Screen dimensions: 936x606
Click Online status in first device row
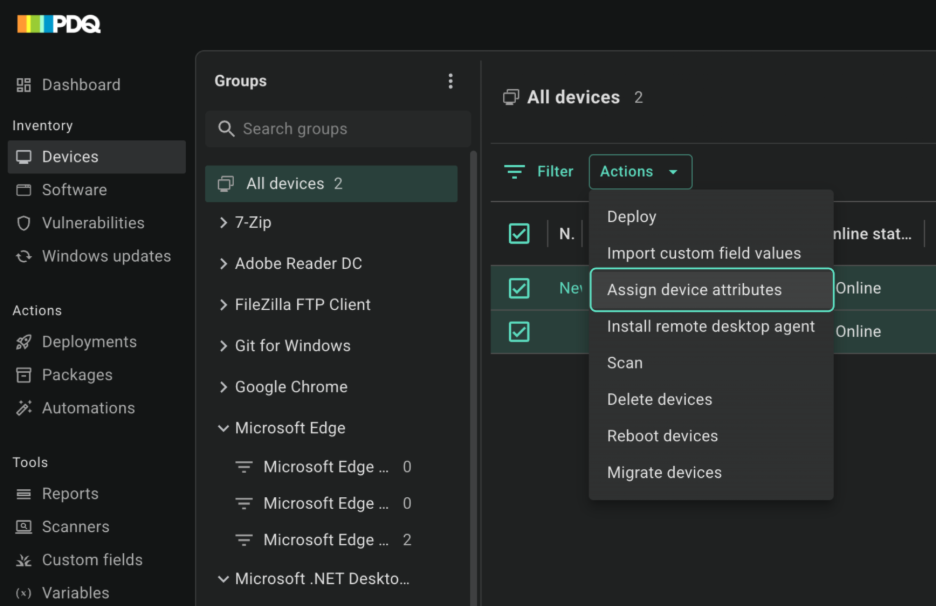(858, 288)
